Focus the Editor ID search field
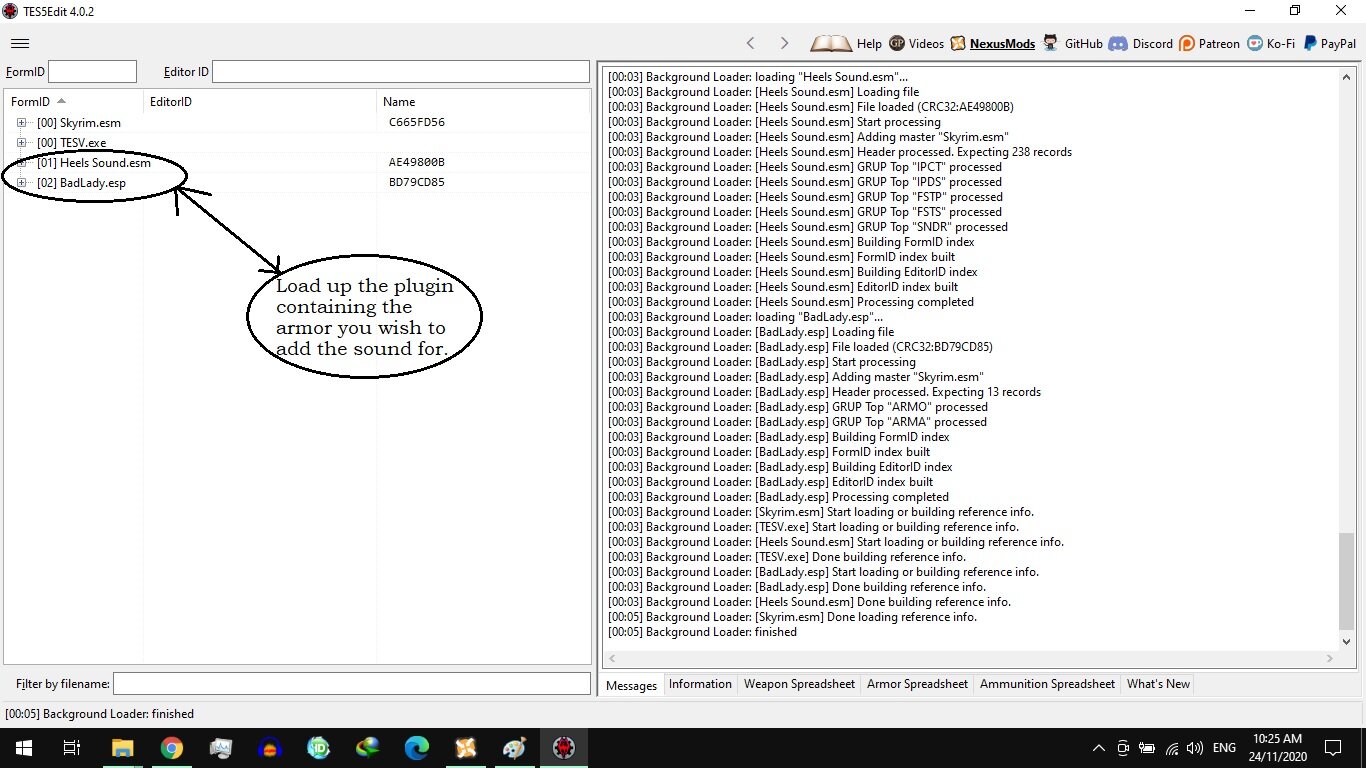1366x768 pixels. 400,71
